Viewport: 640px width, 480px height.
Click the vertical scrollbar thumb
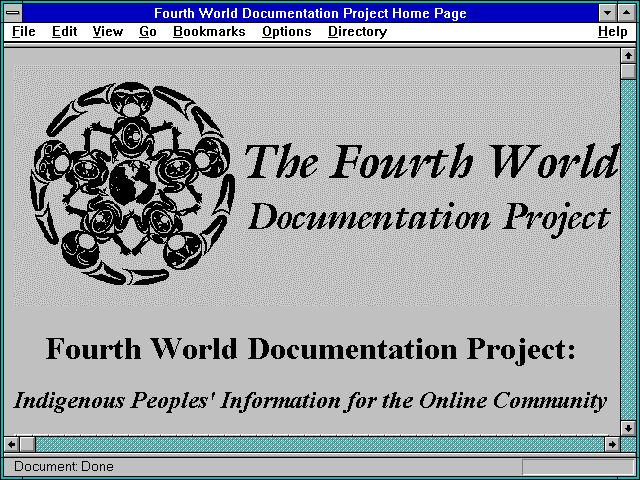point(628,71)
